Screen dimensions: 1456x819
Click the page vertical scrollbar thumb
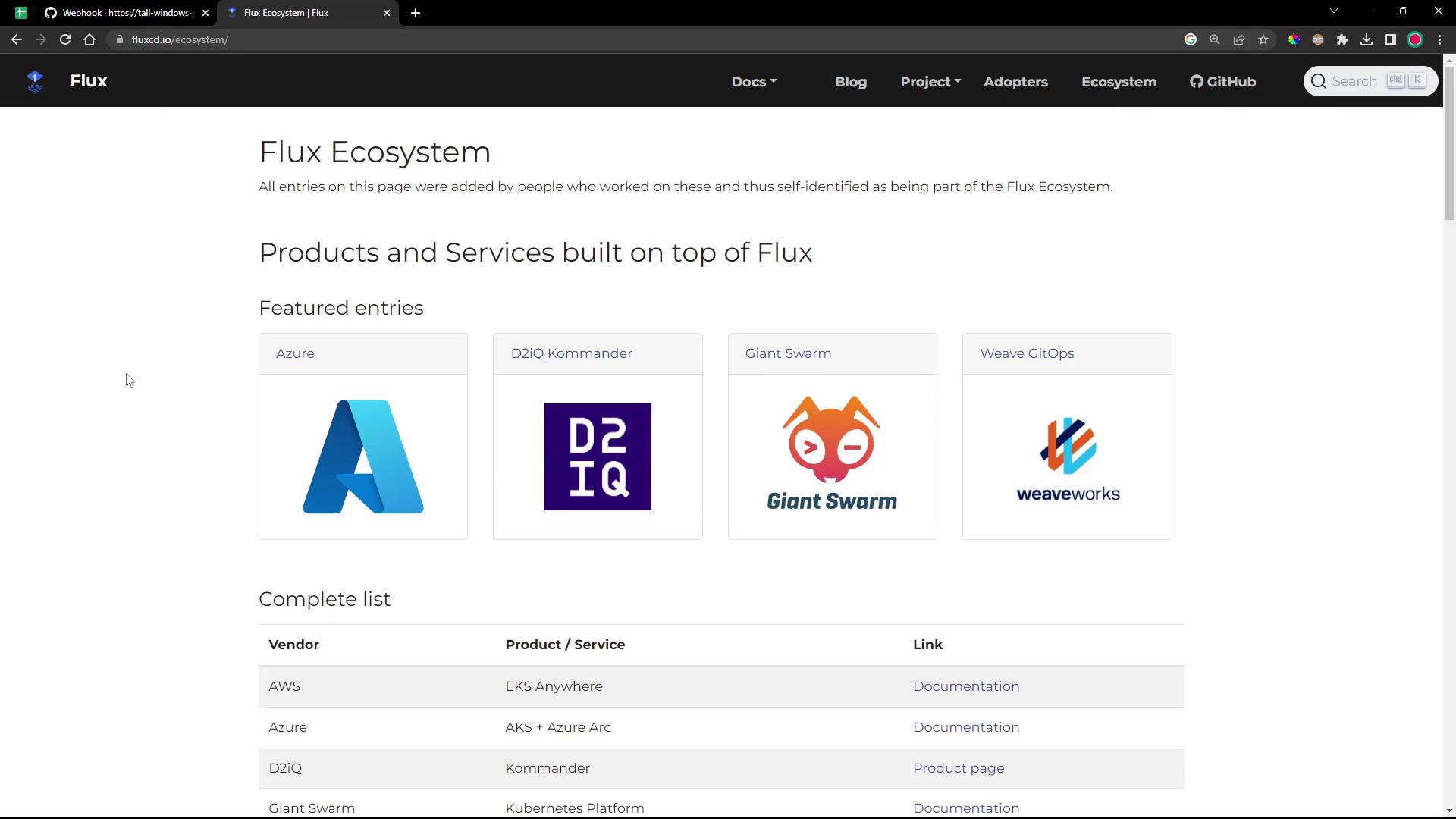click(1449, 143)
